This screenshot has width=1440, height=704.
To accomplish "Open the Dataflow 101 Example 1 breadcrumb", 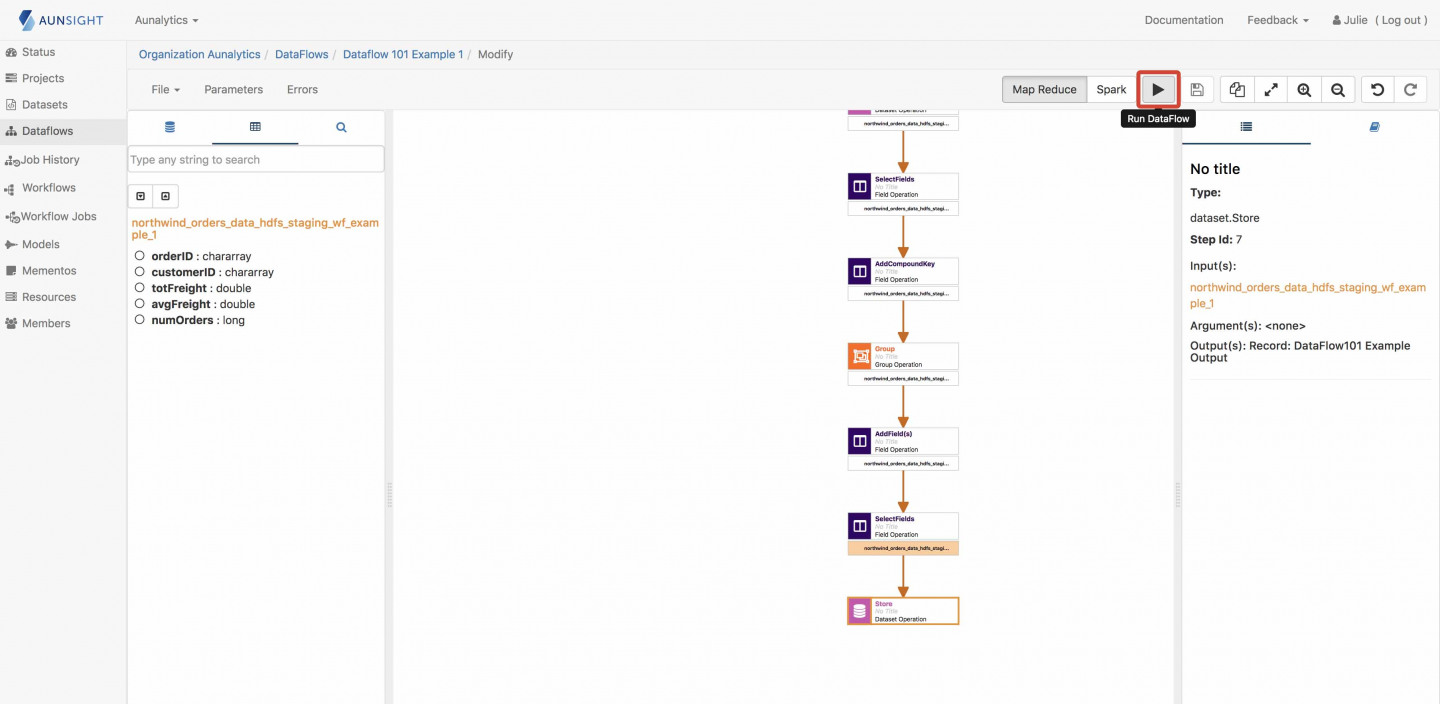I will coord(403,54).
